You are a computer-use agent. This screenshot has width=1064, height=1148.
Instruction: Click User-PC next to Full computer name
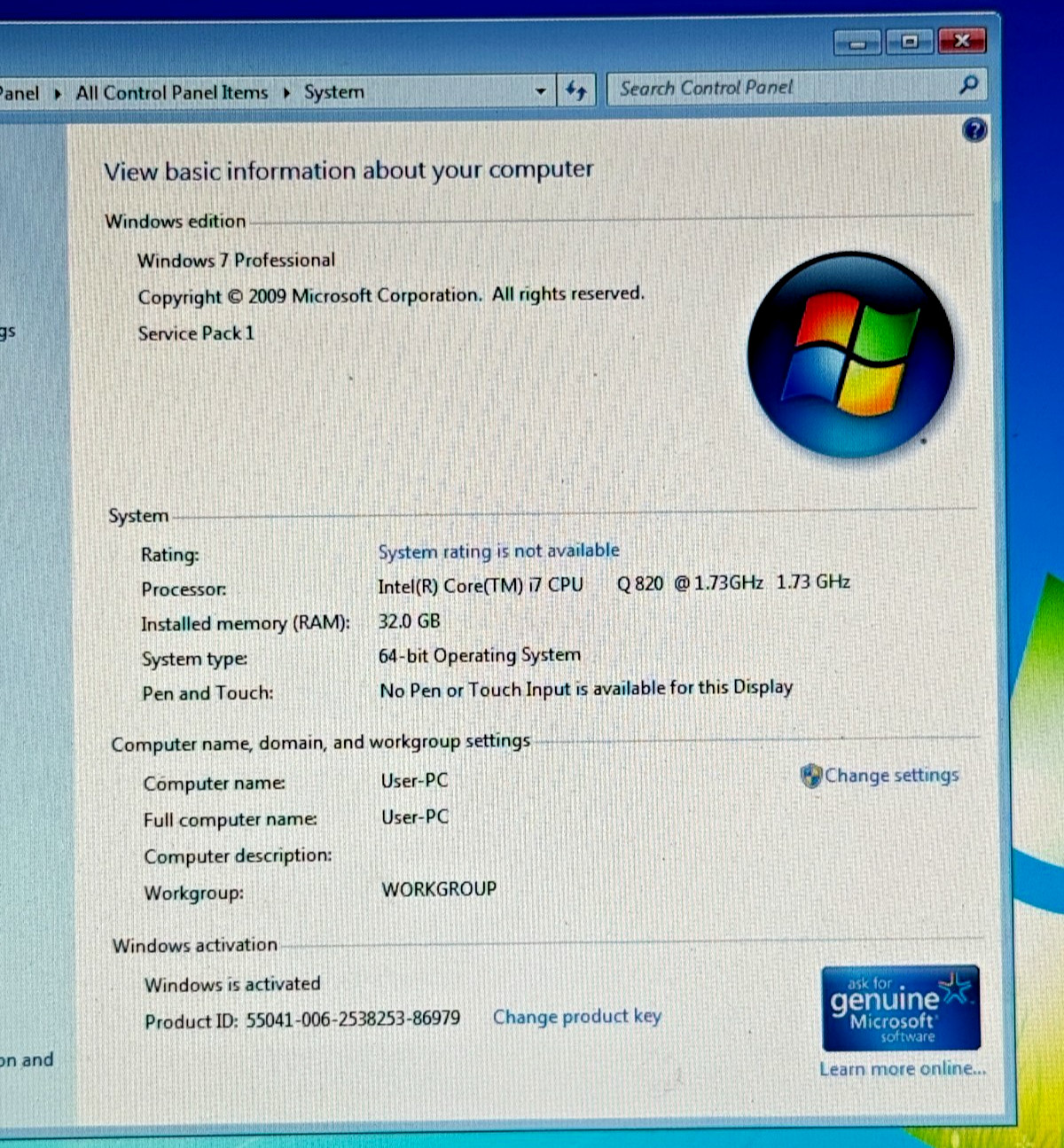pyautogui.click(x=415, y=816)
